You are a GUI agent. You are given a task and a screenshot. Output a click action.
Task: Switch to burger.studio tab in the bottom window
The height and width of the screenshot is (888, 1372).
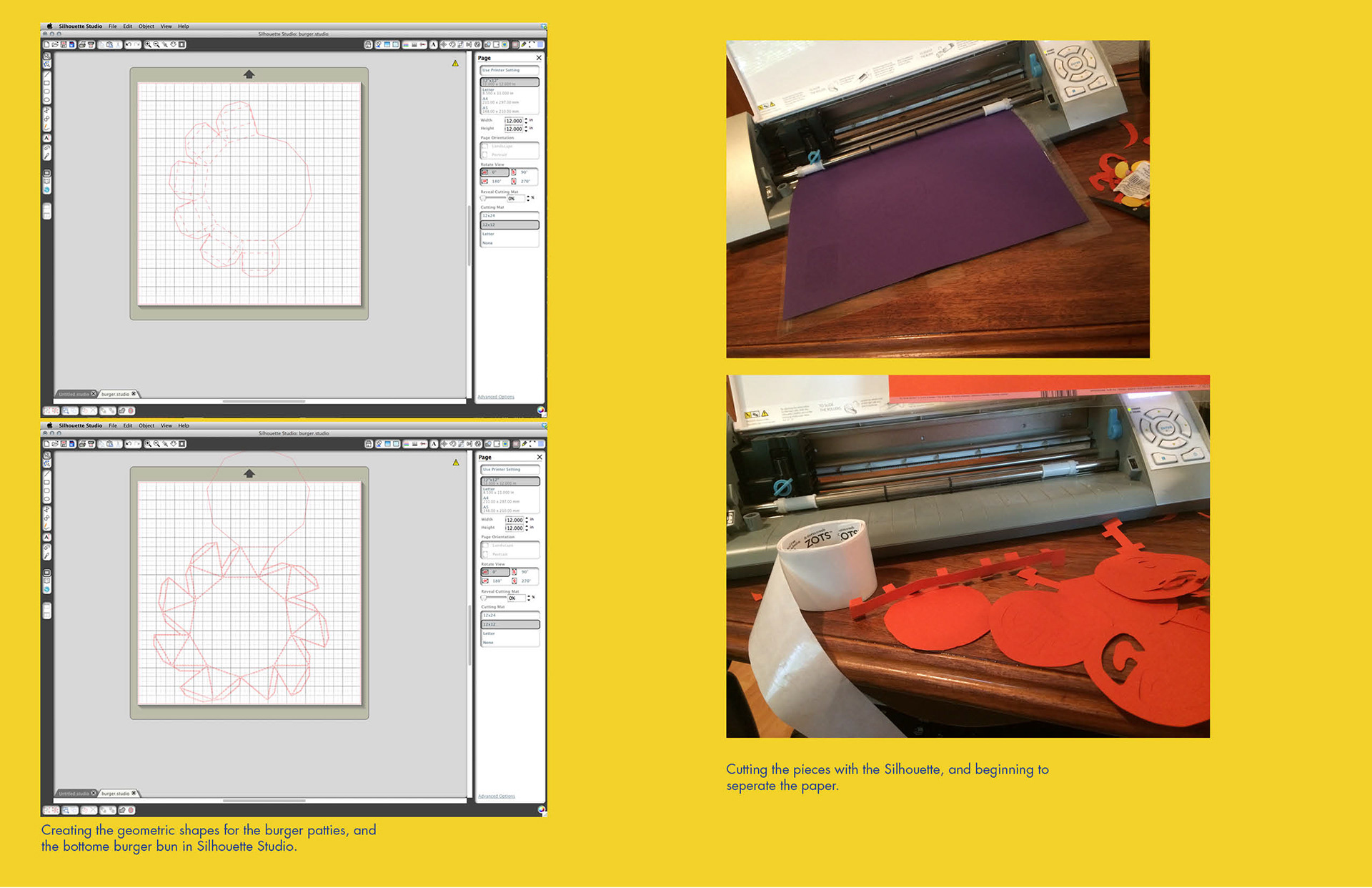[116, 794]
